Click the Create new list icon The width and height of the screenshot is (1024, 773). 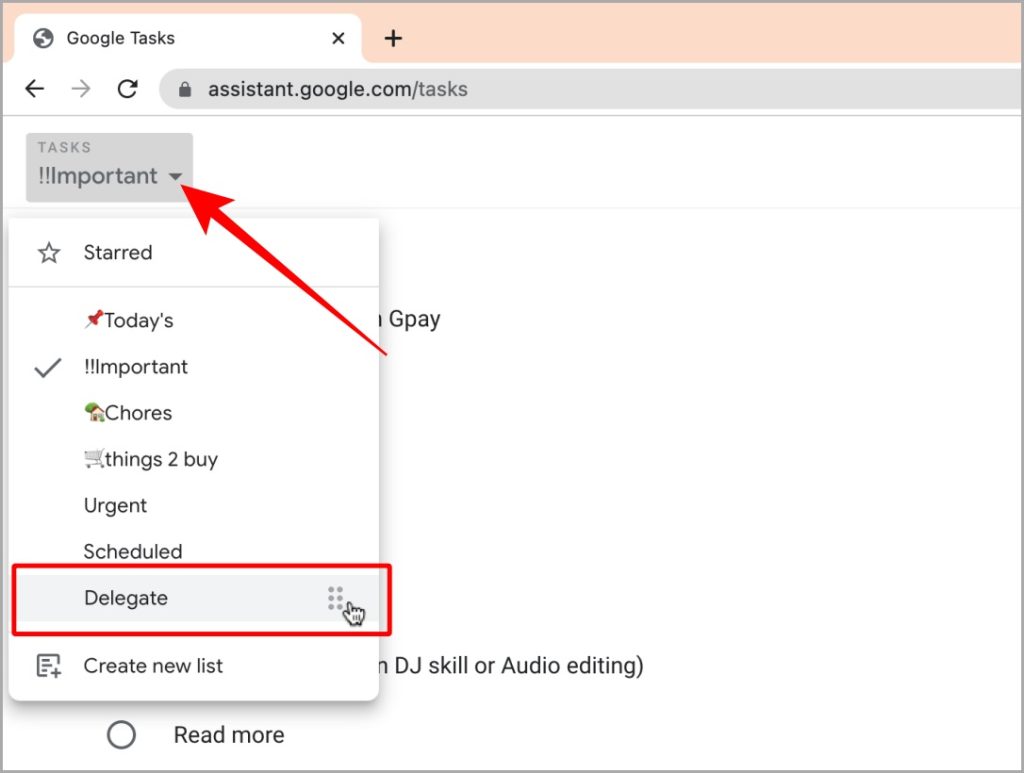pyautogui.click(x=49, y=666)
